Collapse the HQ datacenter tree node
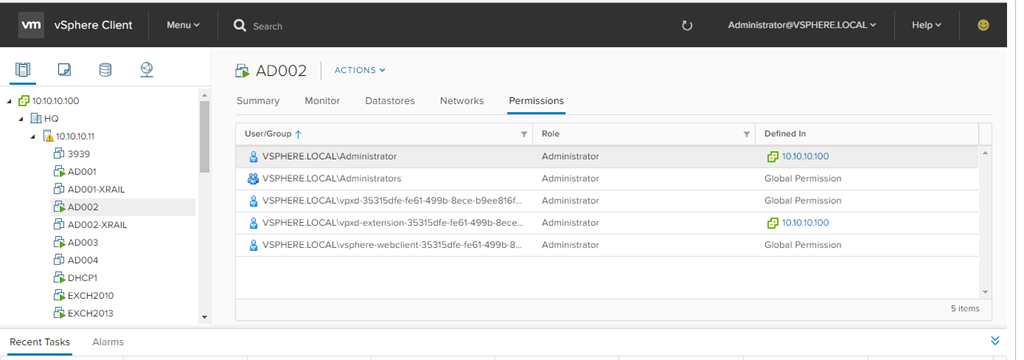Viewport: 1024px width, 360px height. [x=22, y=119]
